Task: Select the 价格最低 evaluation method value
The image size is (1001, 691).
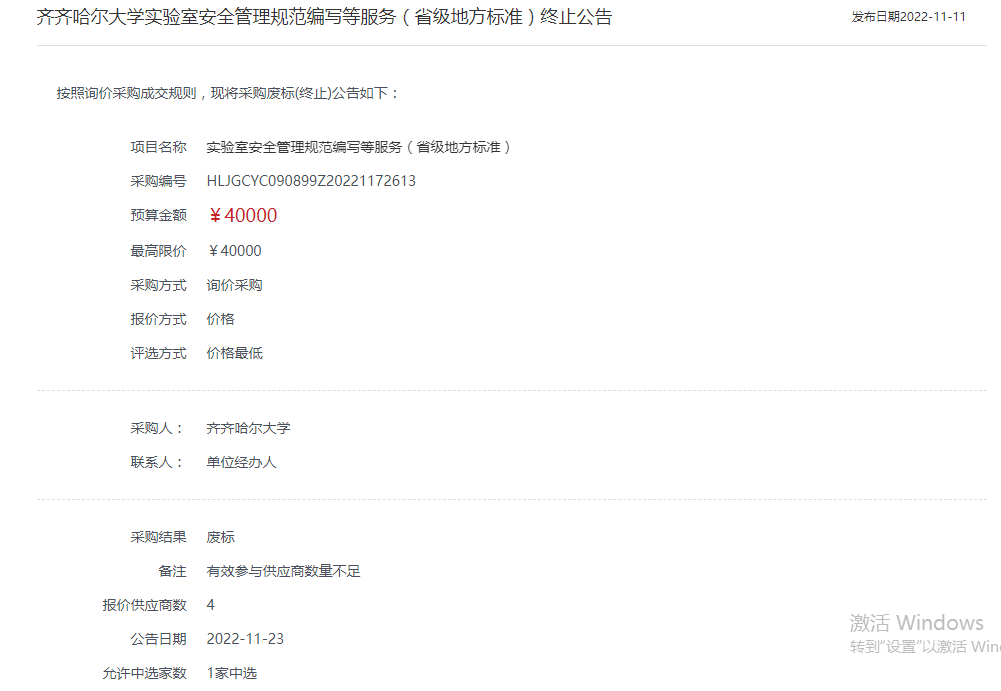Action: 234,353
